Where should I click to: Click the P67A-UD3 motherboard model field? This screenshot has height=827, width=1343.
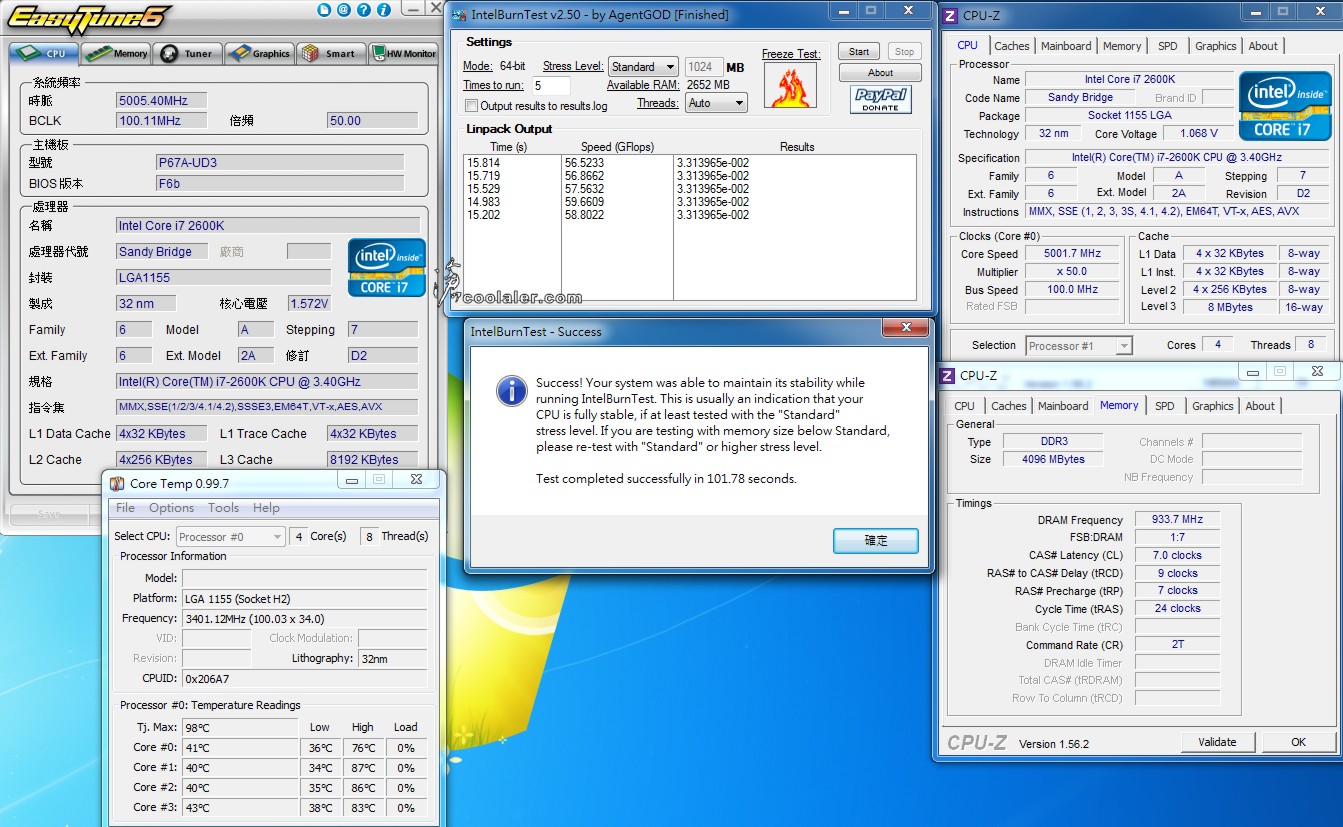coord(280,162)
